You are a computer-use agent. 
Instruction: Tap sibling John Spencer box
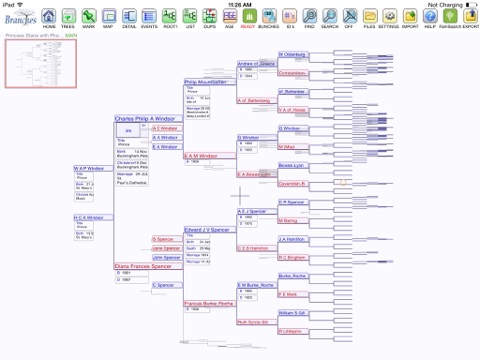tap(167, 258)
